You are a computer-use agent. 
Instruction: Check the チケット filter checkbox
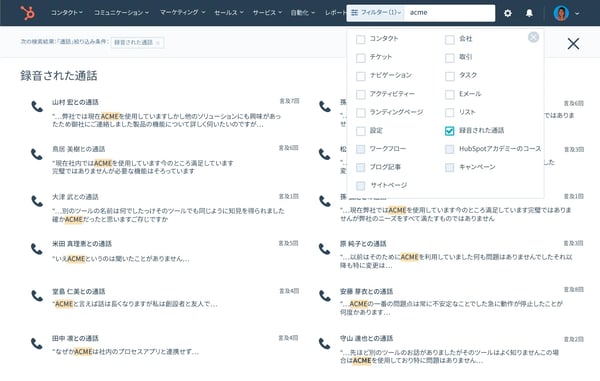(360, 57)
